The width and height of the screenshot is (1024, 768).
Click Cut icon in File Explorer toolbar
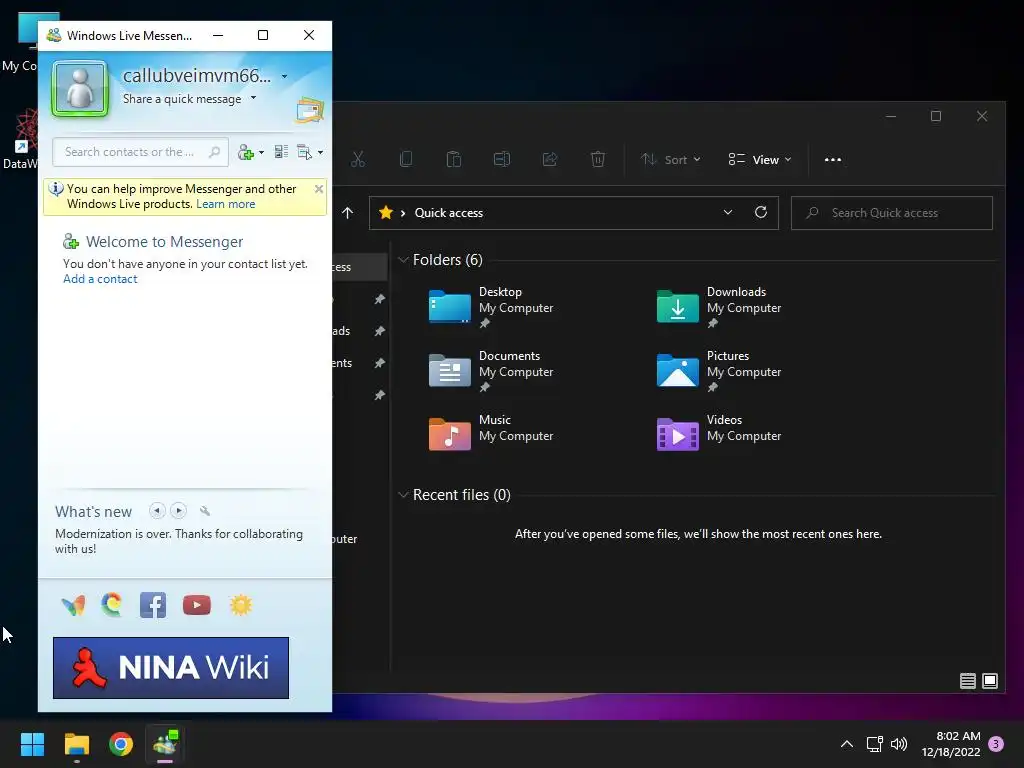coord(358,159)
